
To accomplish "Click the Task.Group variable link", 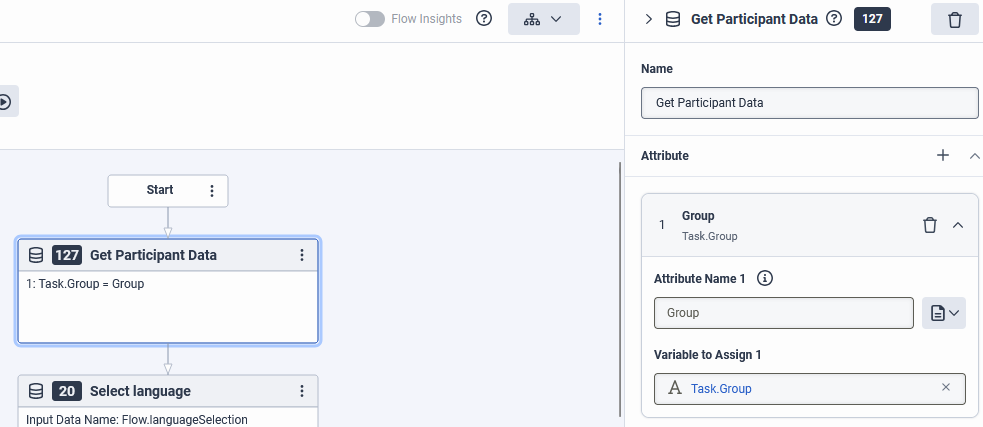I will tap(721, 388).
